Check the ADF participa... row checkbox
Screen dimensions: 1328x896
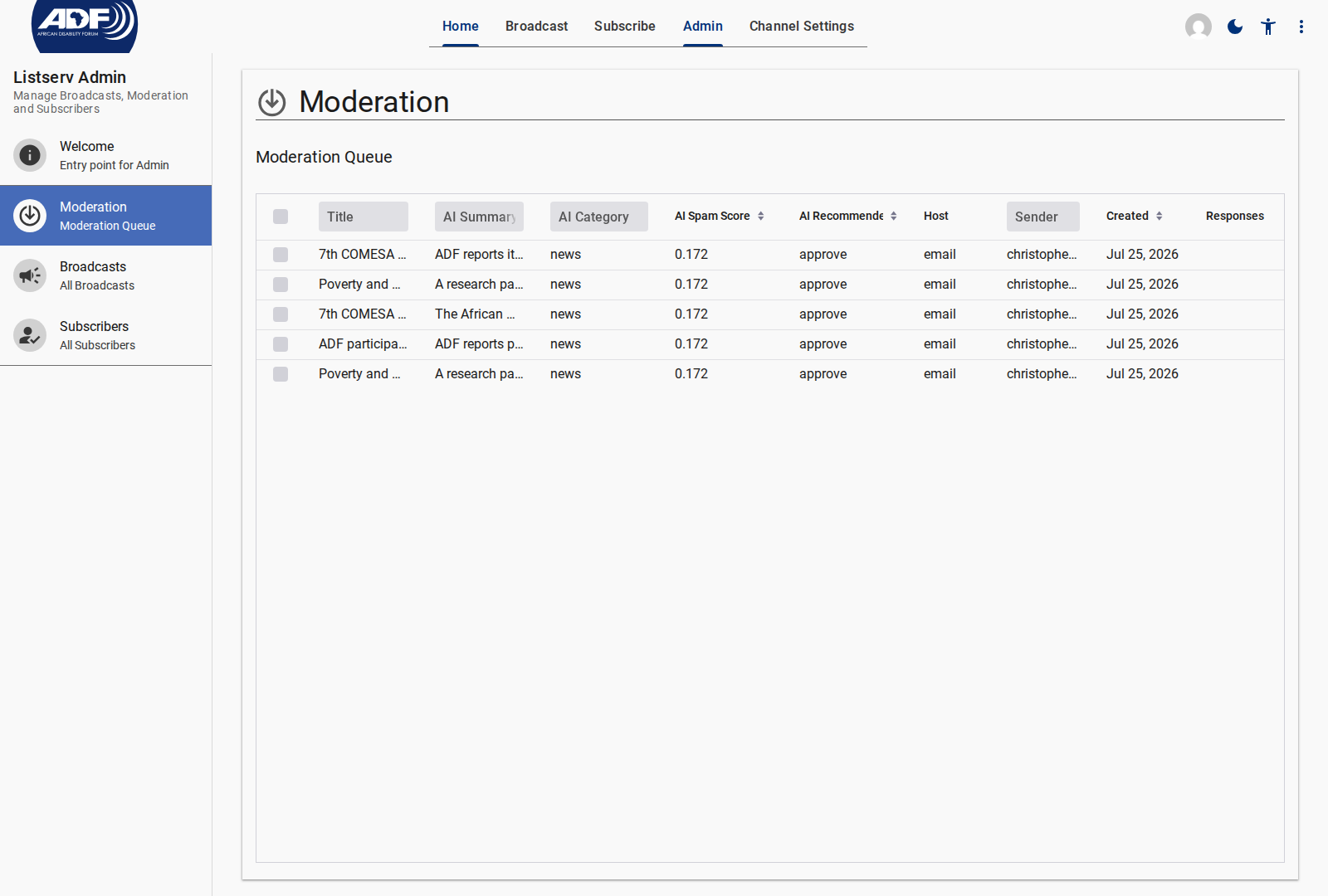281,344
